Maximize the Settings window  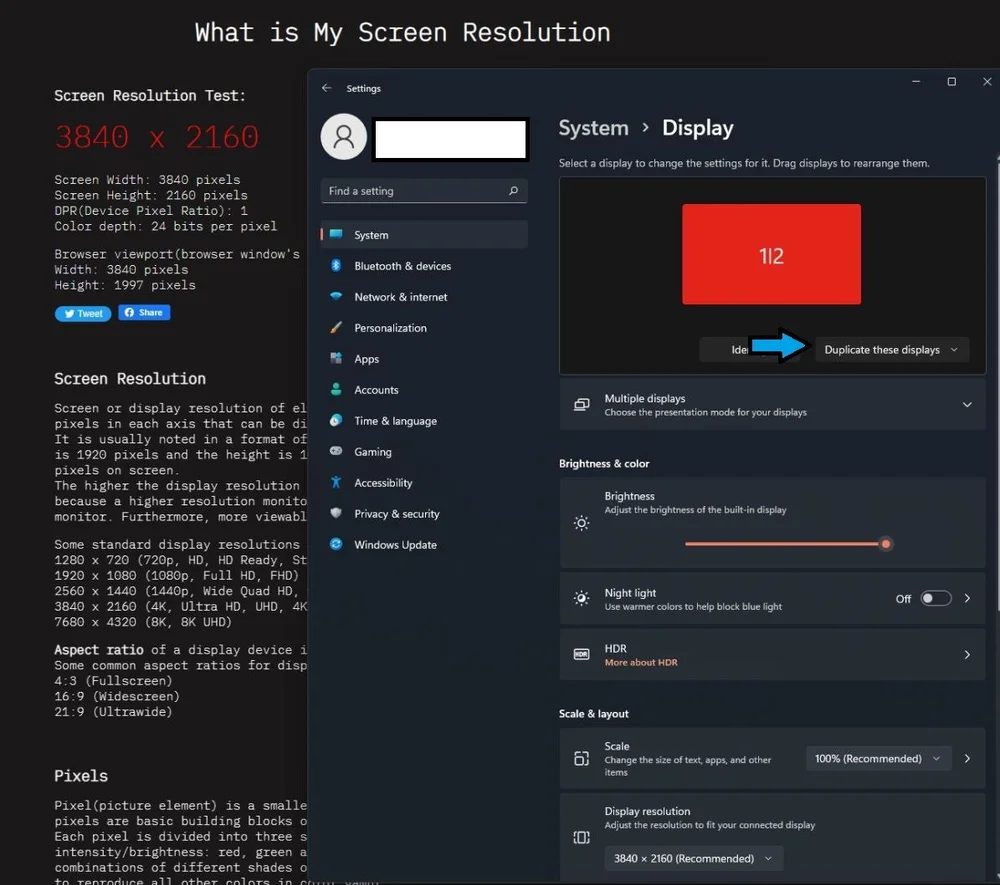(x=952, y=82)
